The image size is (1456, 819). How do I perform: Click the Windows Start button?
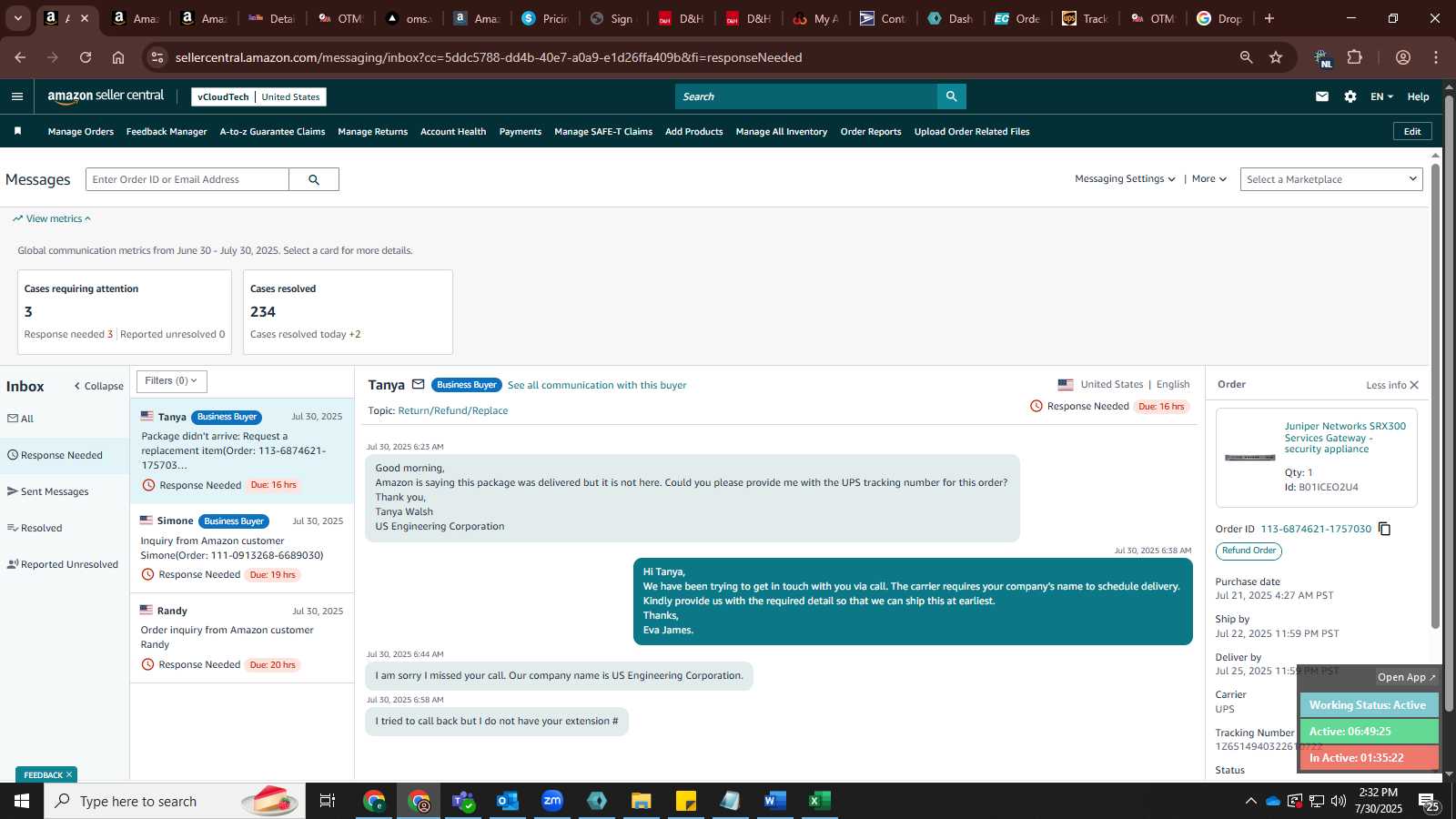(x=22, y=801)
